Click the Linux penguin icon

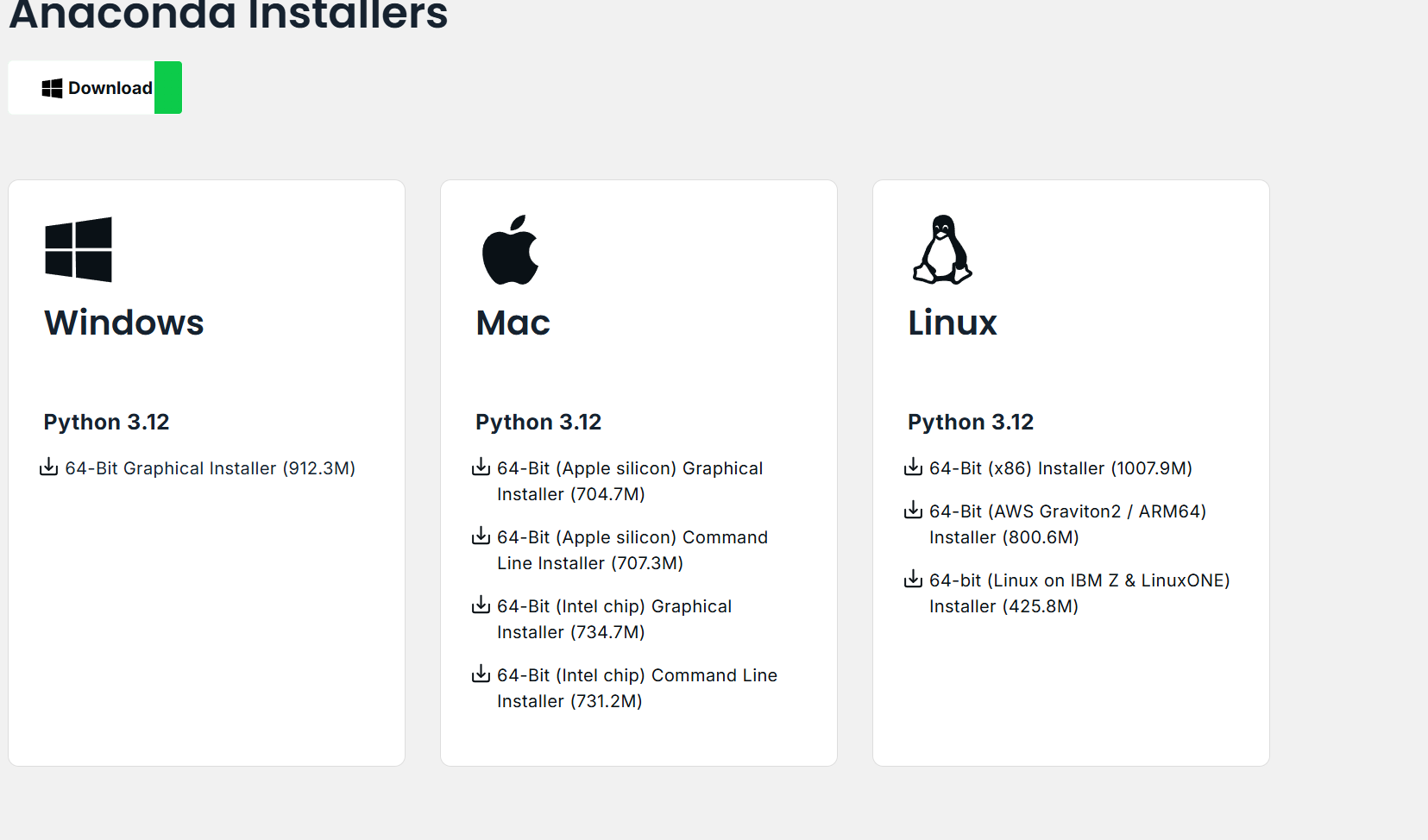[942, 249]
